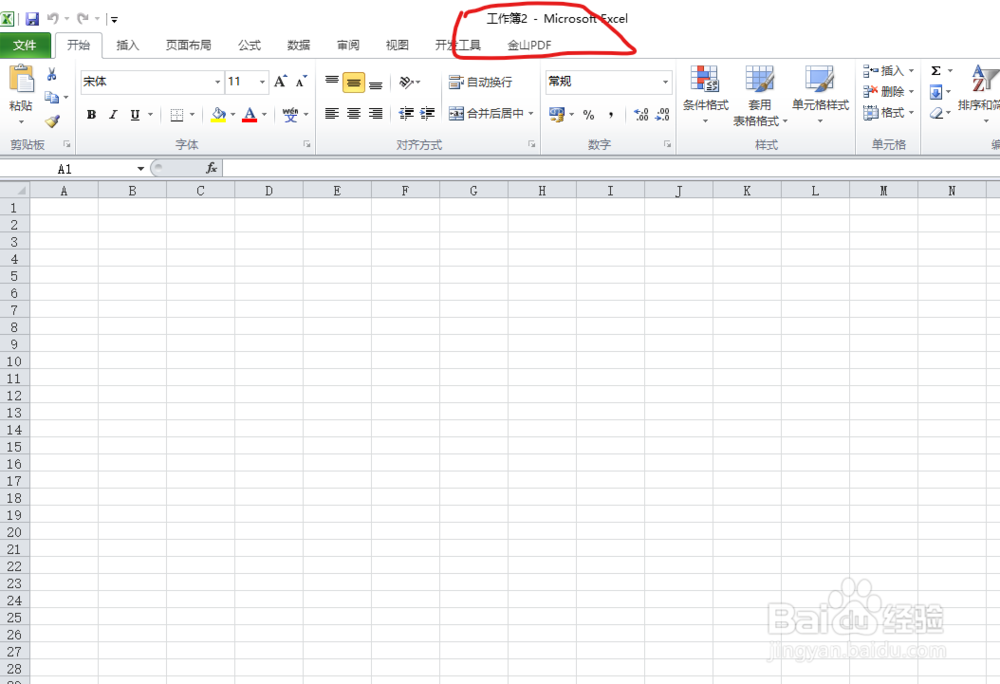This screenshot has width=1000, height=684.
Task: Align text right
Action: (376, 113)
